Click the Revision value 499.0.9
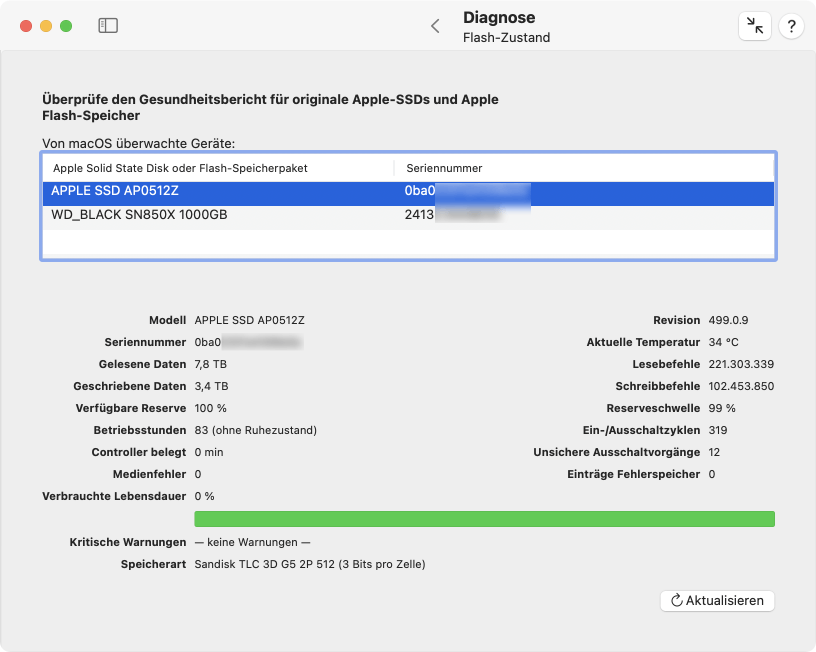Image resolution: width=816 pixels, height=652 pixels. point(728,320)
